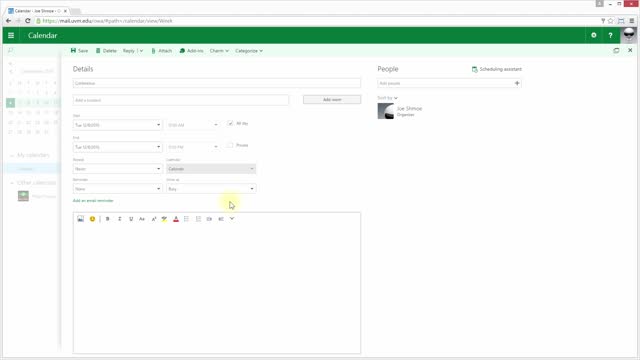Click Add an email reminder link
Viewport: 640px width, 360px height.
[x=93, y=200]
